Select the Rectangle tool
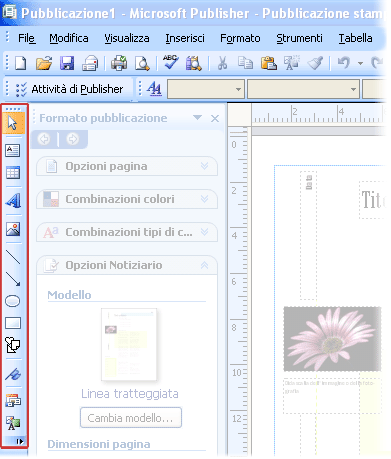 point(13,323)
